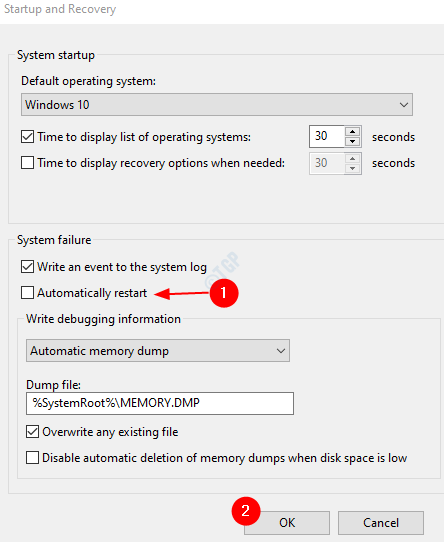Click the operating systems seconds value field
This screenshot has width=444, height=542.
coord(327,136)
